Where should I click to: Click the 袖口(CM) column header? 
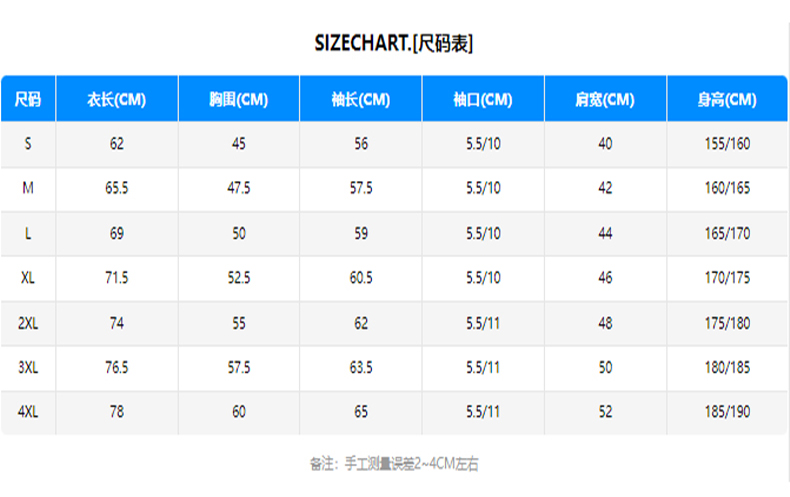(483, 99)
